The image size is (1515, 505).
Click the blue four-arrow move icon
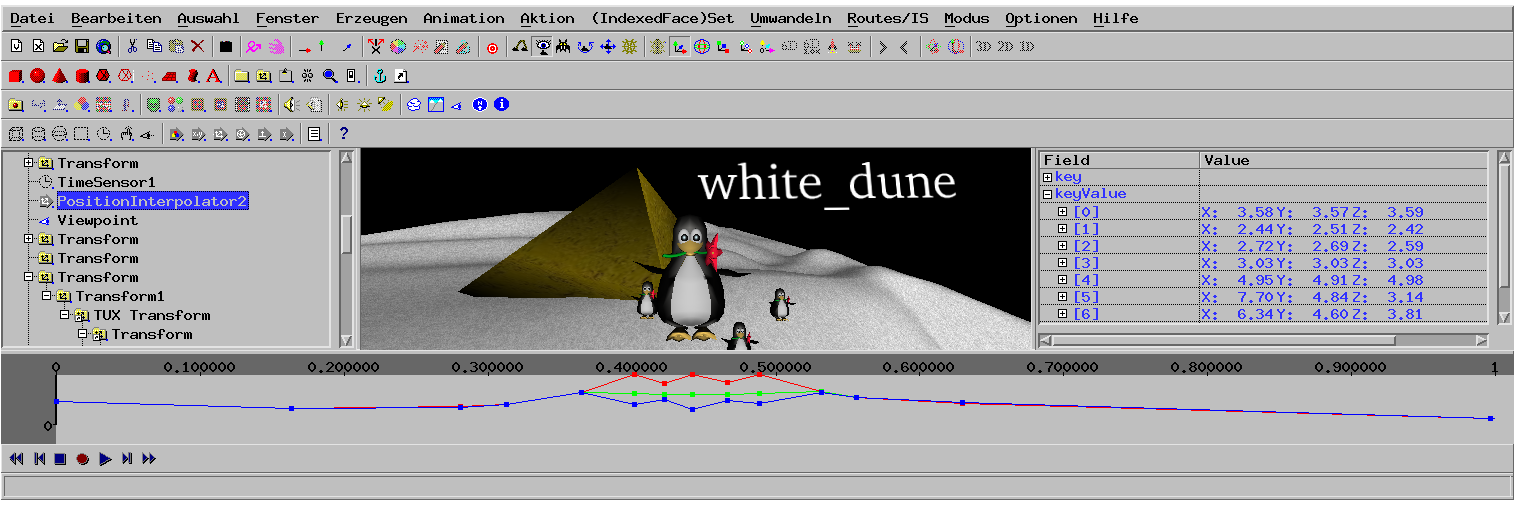point(607,47)
